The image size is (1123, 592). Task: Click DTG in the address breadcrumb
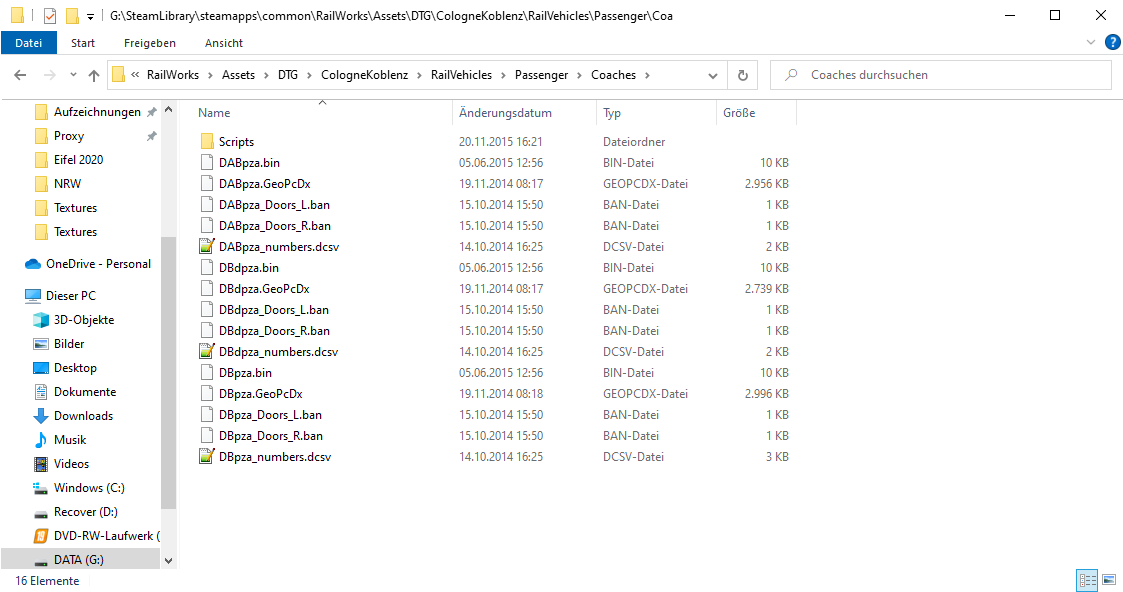tap(288, 74)
